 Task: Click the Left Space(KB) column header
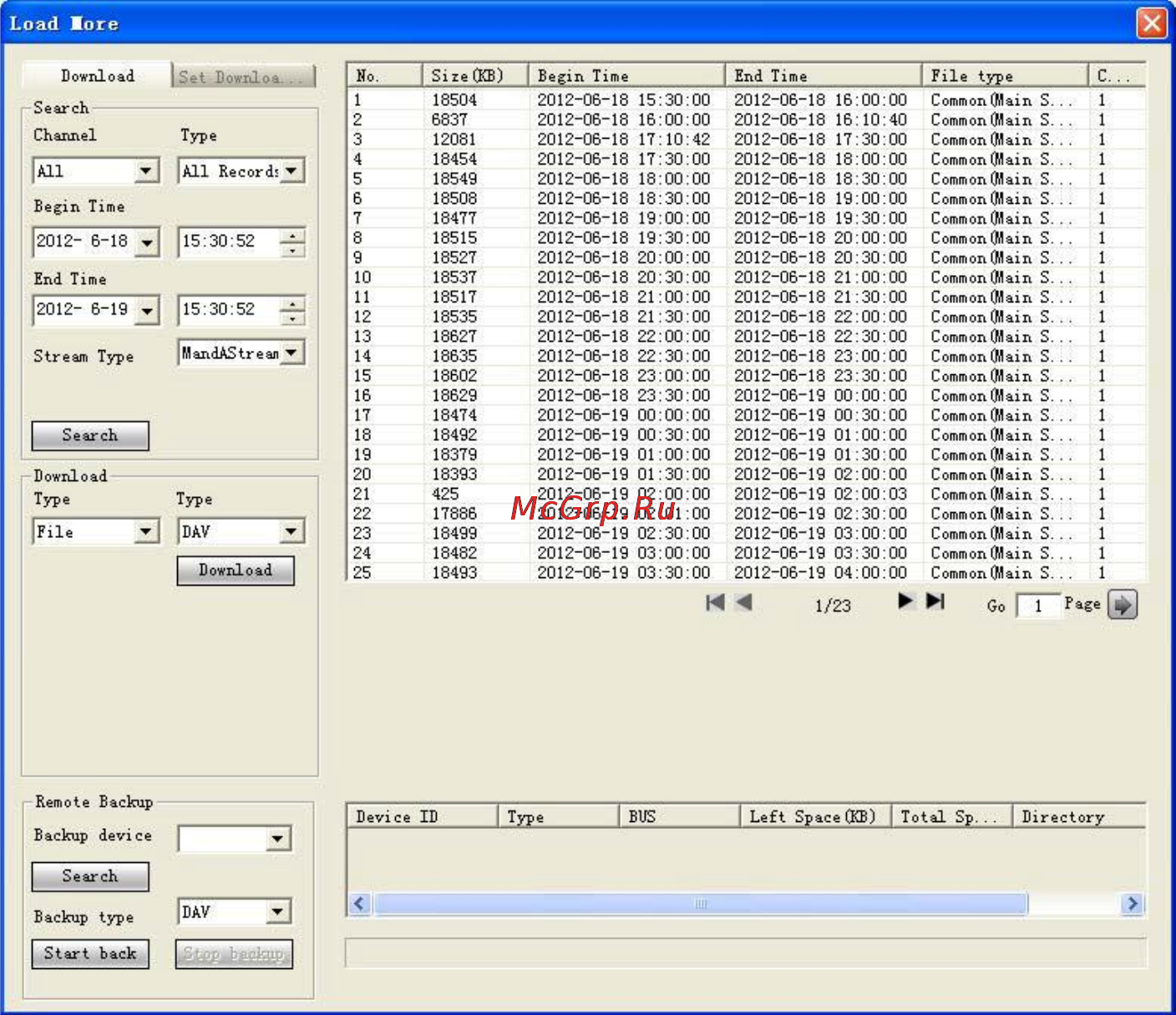tap(816, 816)
